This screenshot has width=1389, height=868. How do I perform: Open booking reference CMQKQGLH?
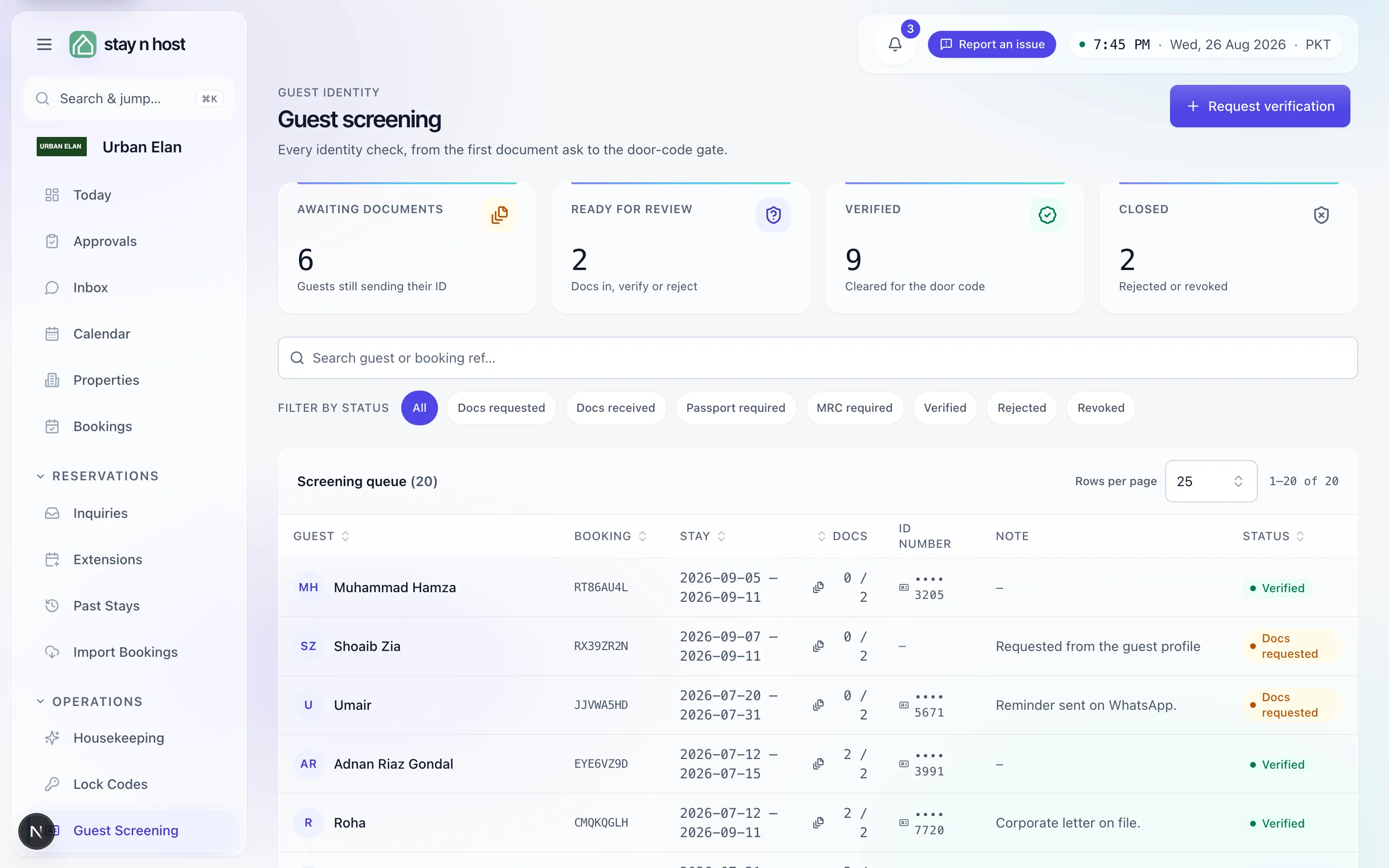600,823
